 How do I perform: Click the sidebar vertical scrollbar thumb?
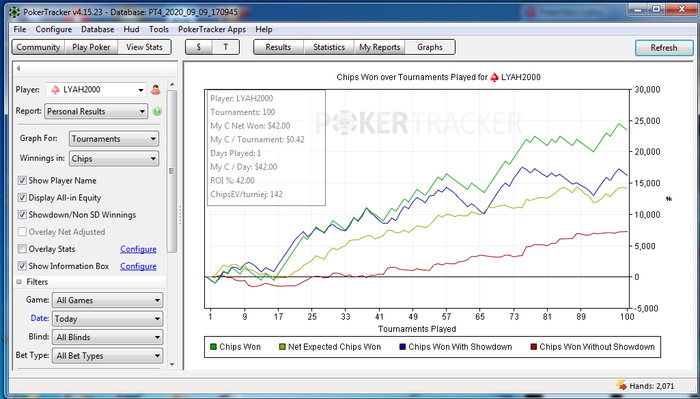tap(172, 171)
